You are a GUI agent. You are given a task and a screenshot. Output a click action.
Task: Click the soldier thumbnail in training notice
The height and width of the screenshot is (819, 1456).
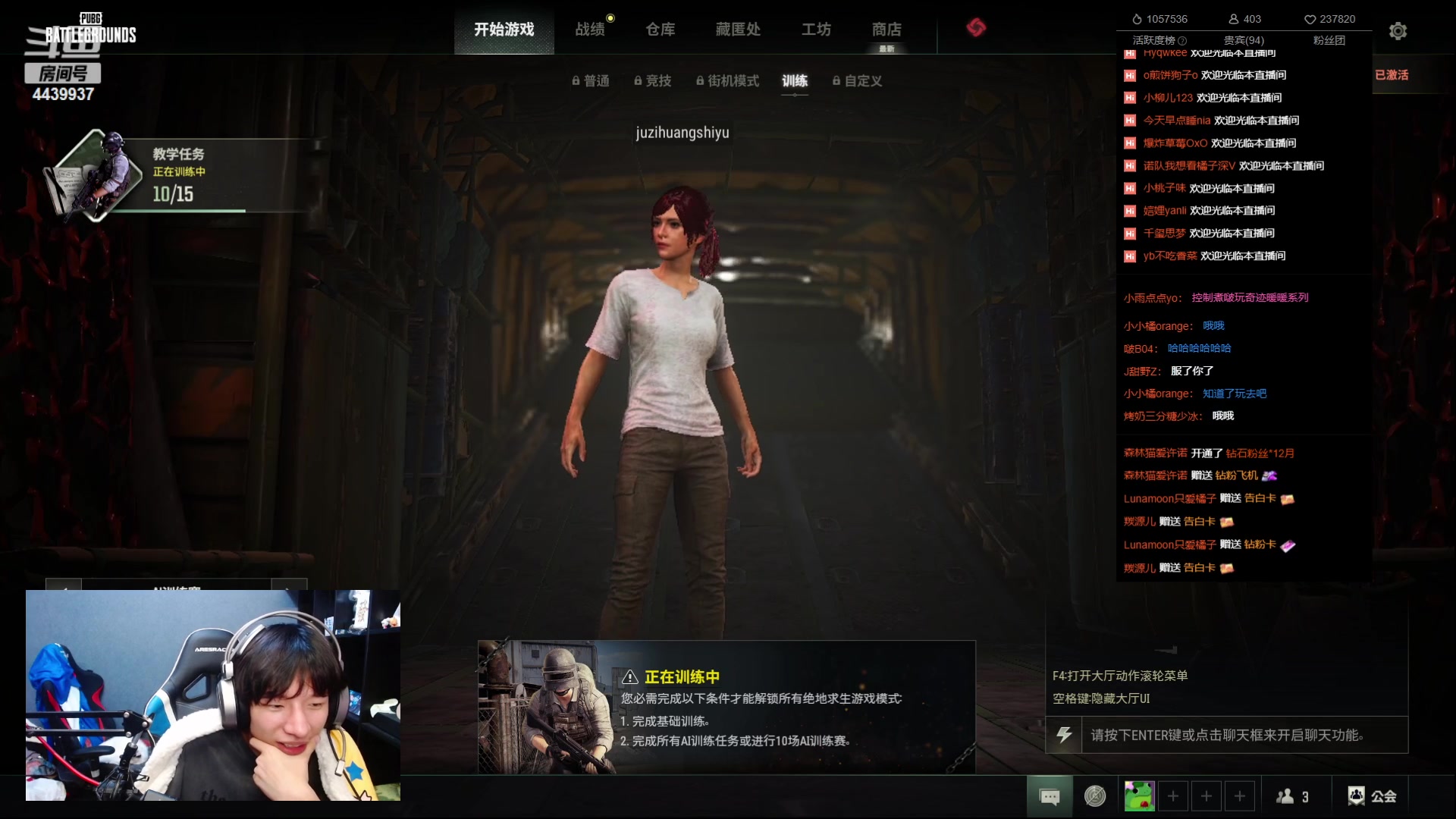pyautogui.click(x=546, y=707)
